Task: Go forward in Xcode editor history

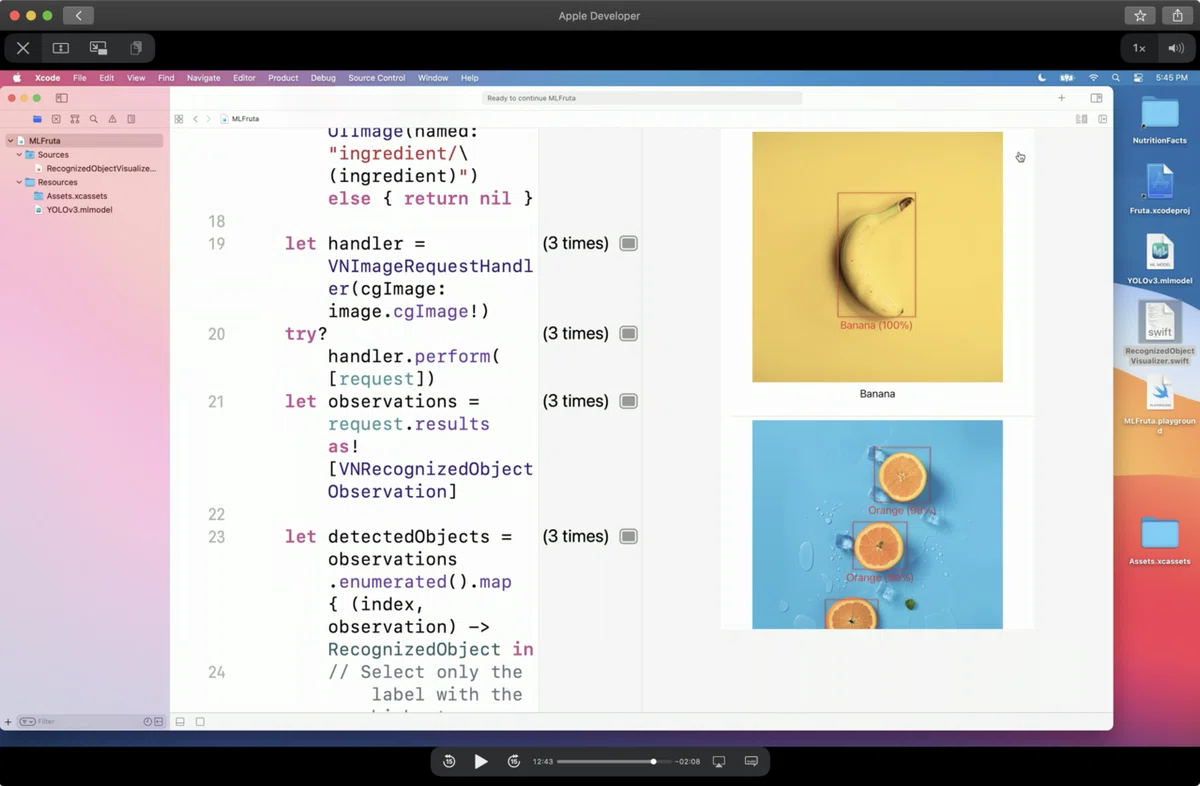Action: [208, 119]
